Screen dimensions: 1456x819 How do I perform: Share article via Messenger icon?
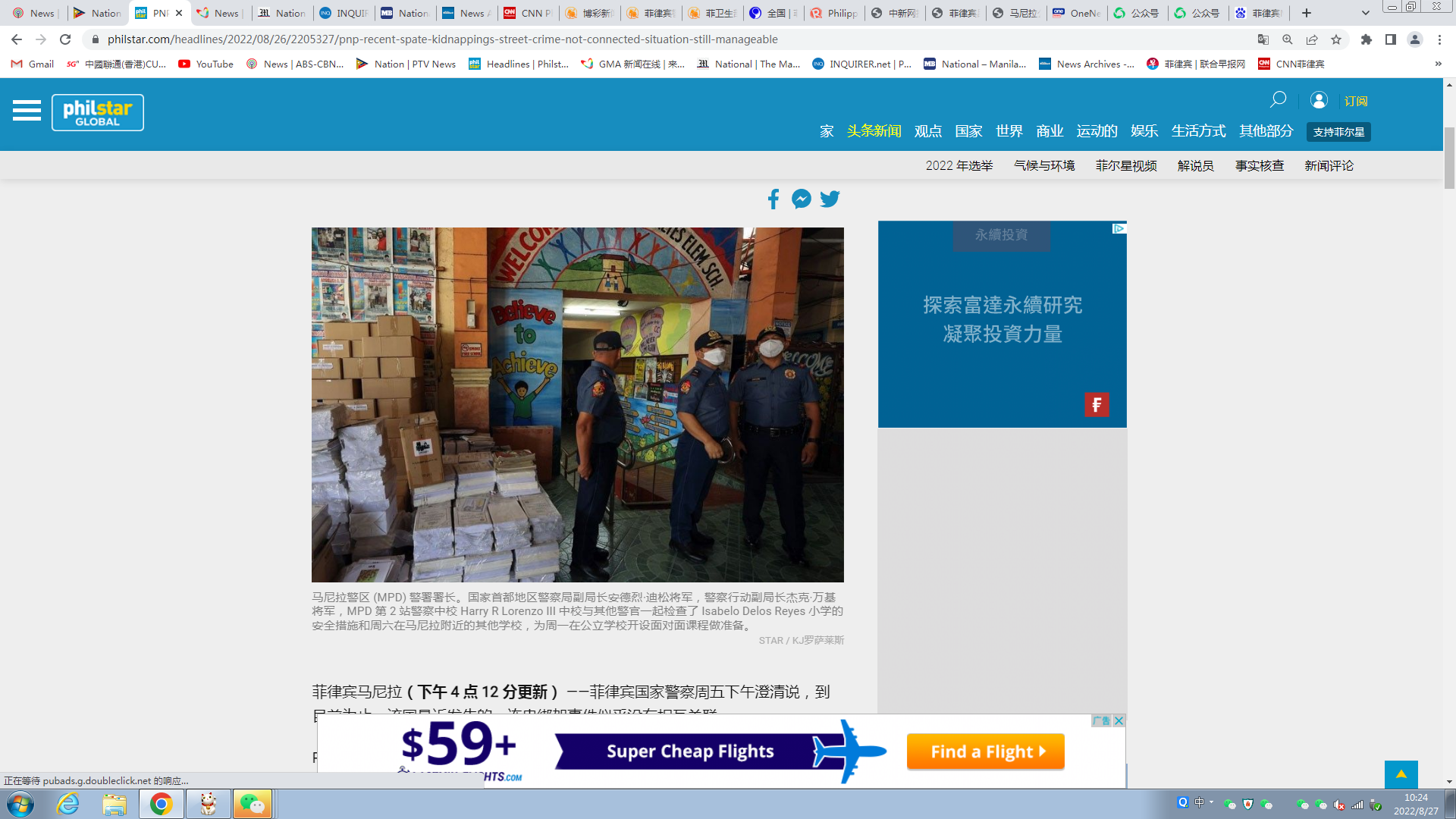pos(801,199)
